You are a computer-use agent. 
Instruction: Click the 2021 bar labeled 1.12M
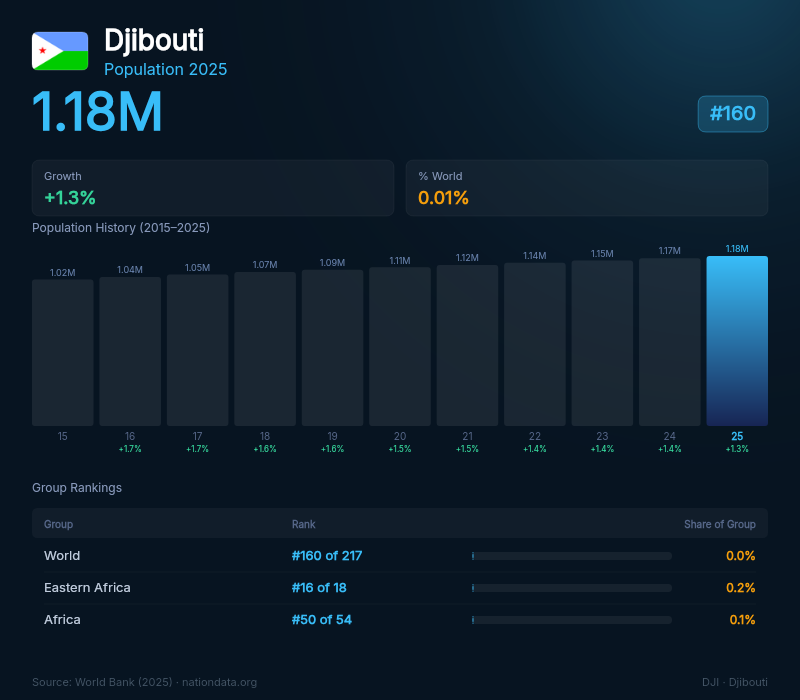click(467, 345)
